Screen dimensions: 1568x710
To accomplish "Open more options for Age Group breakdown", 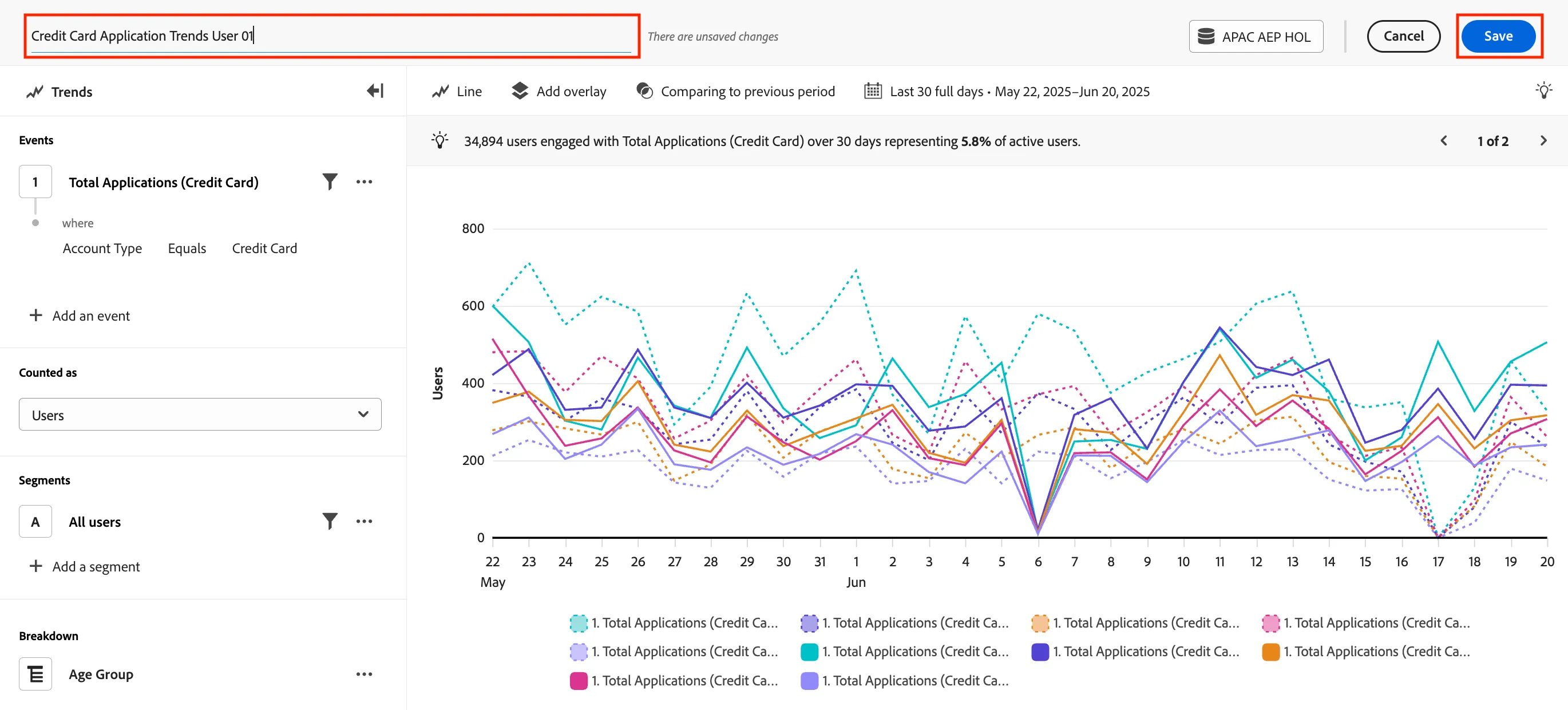I will click(x=364, y=674).
